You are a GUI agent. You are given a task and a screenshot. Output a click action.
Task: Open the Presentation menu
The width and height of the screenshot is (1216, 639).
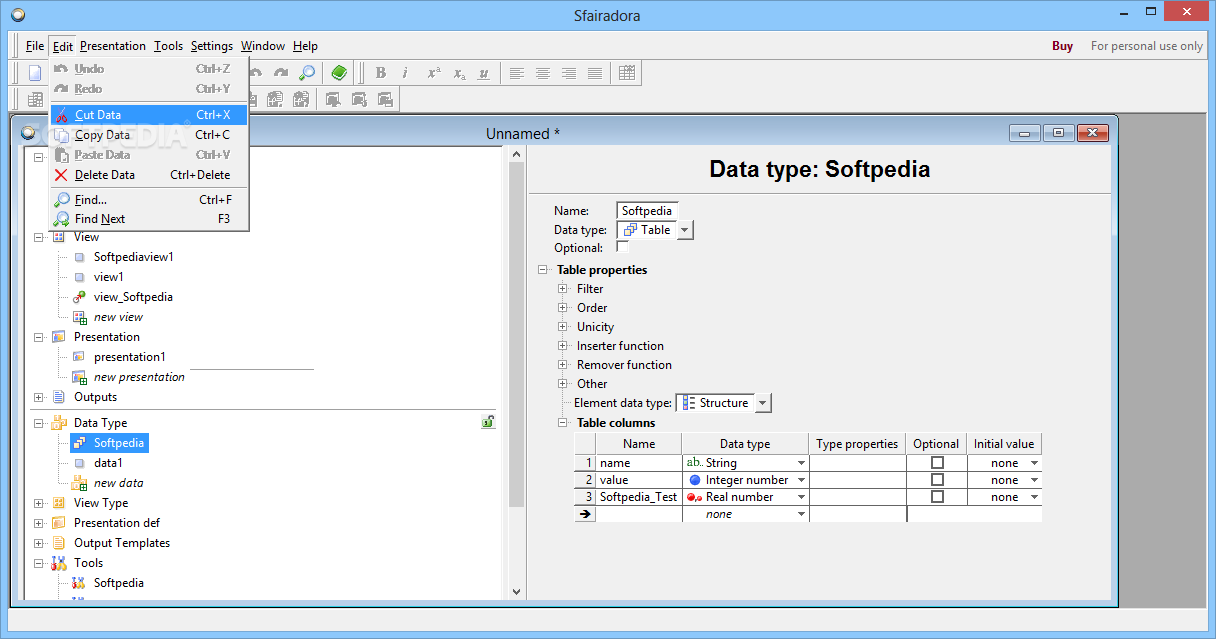click(x=113, y=46)
